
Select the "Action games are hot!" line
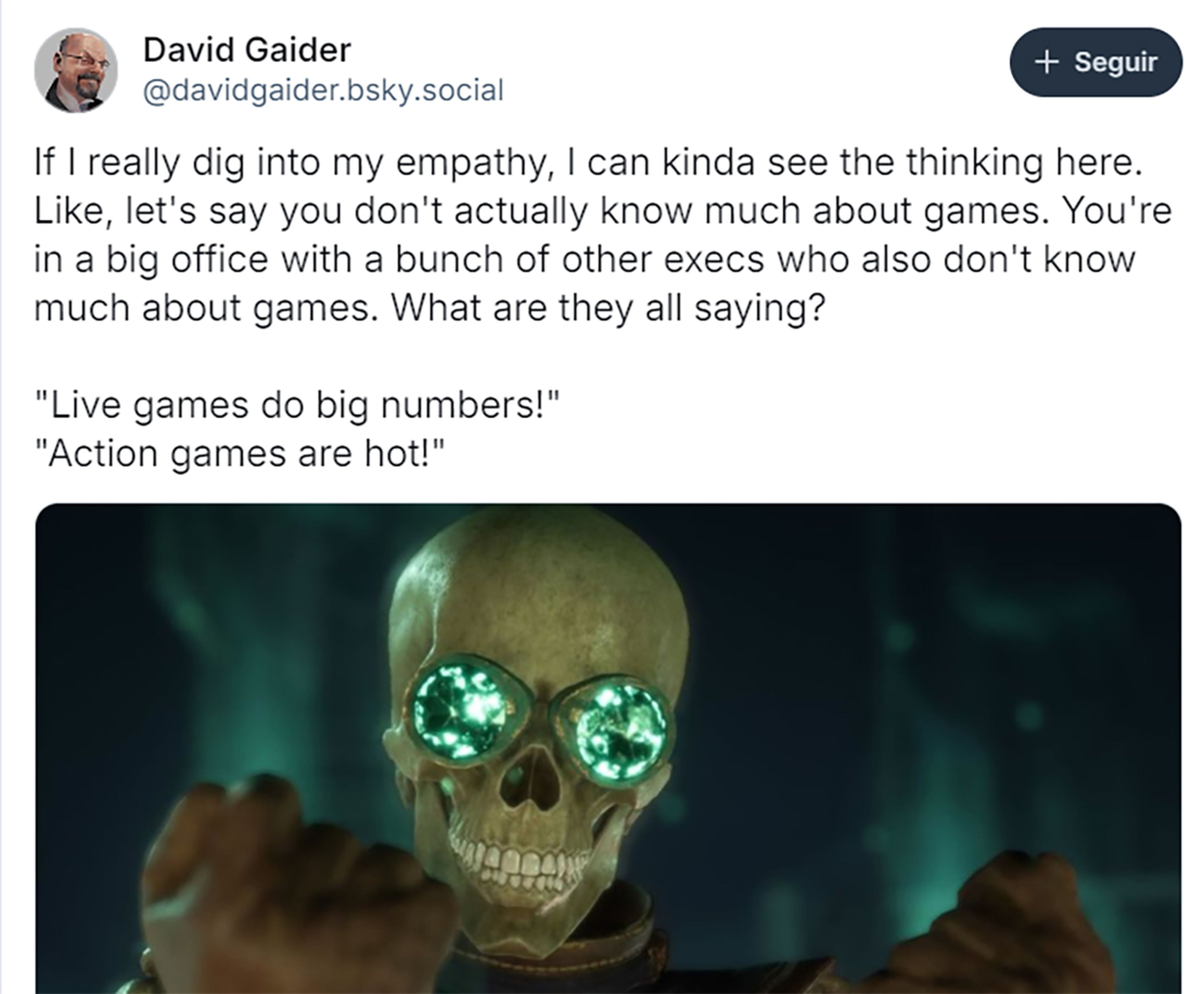[x=239, y=453]
